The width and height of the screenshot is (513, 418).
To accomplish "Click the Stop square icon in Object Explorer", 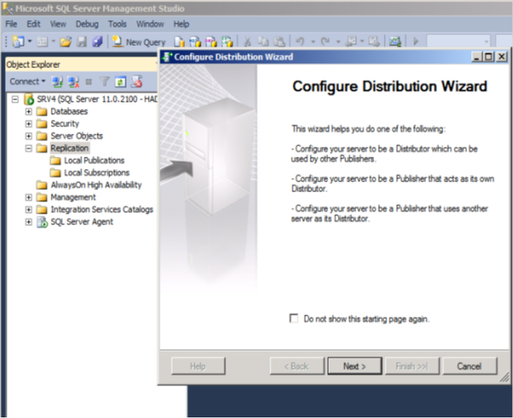I will pos(89,82).
